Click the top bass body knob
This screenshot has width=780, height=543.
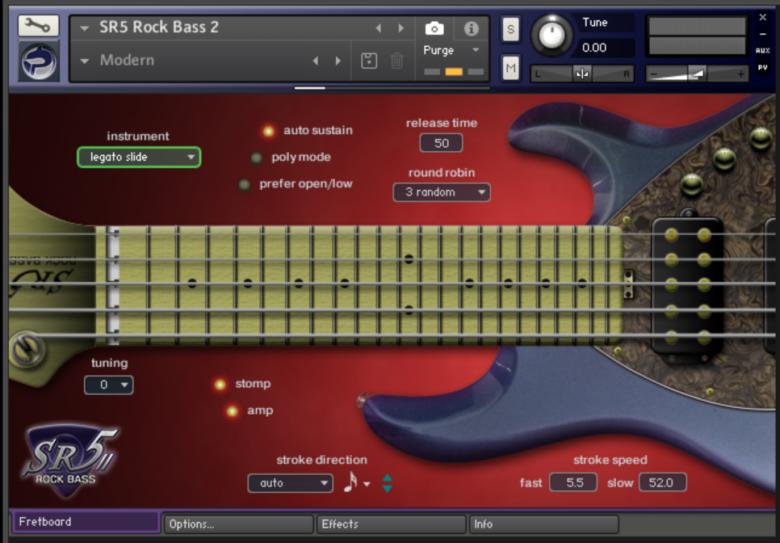click(761, 138)
